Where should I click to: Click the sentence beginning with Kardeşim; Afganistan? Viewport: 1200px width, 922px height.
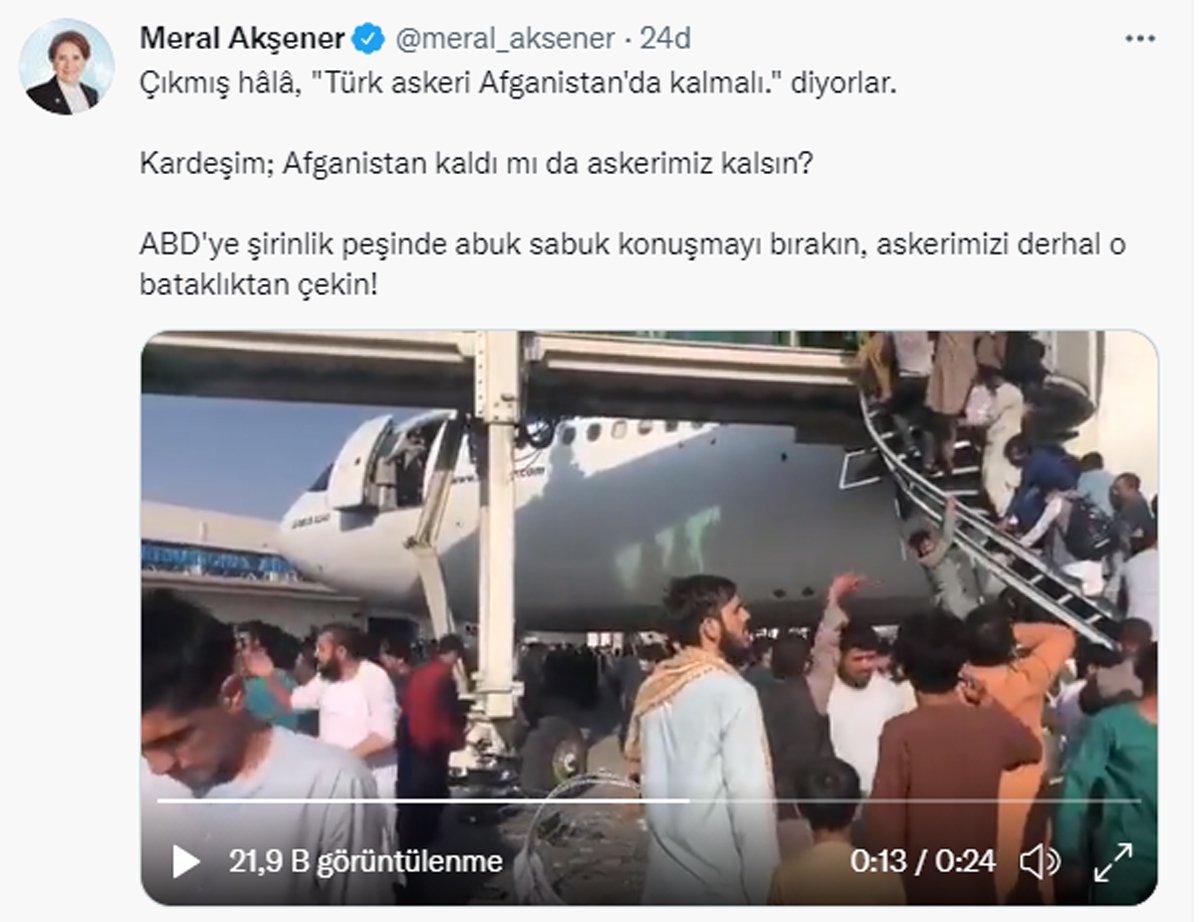point(475,164)
